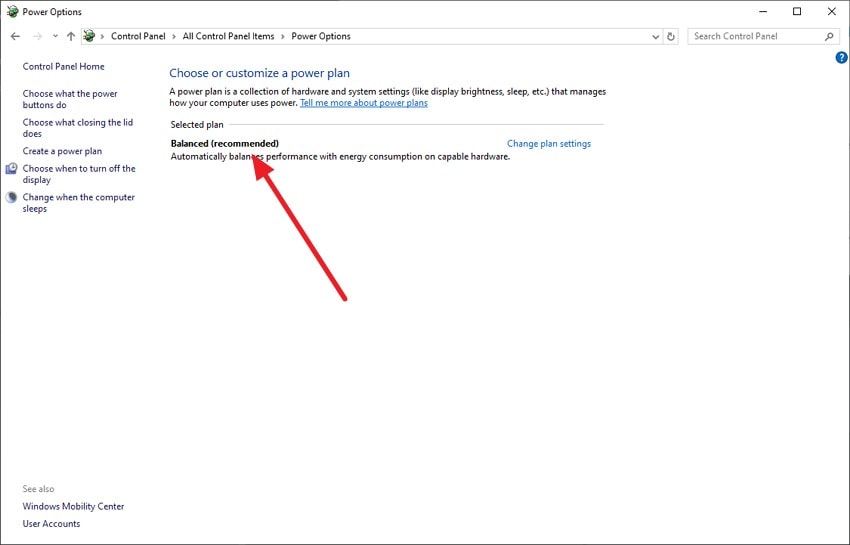Open Control Panel Home

63,67
